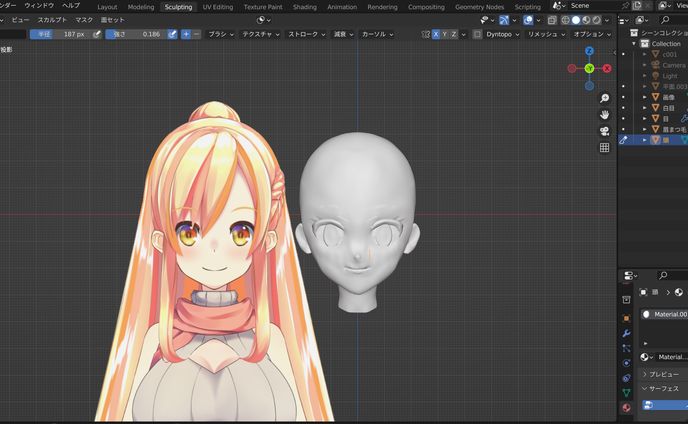Open the ヘルプ menu
Screen dimensions: 688x424
click(x=71, y=6)
